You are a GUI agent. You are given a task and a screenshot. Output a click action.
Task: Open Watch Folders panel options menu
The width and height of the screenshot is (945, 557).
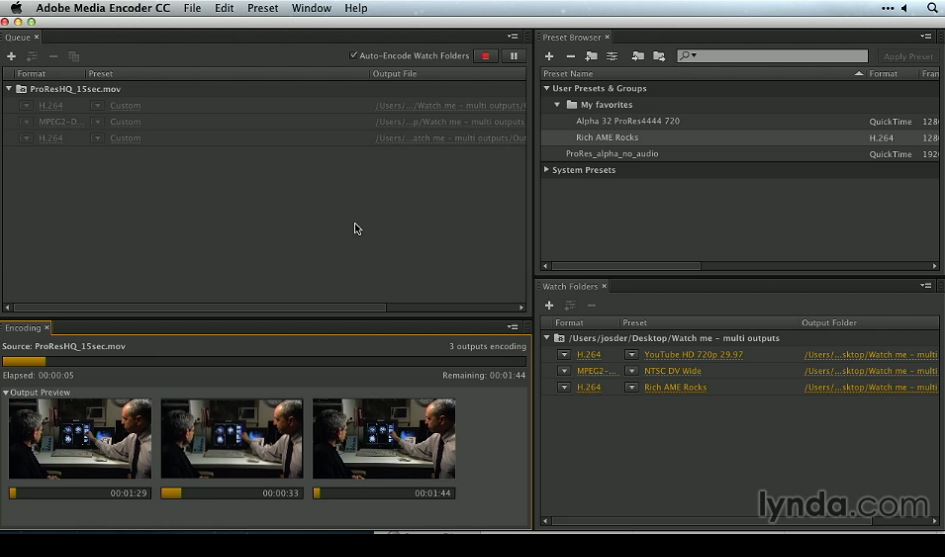[x=926, y=286]
